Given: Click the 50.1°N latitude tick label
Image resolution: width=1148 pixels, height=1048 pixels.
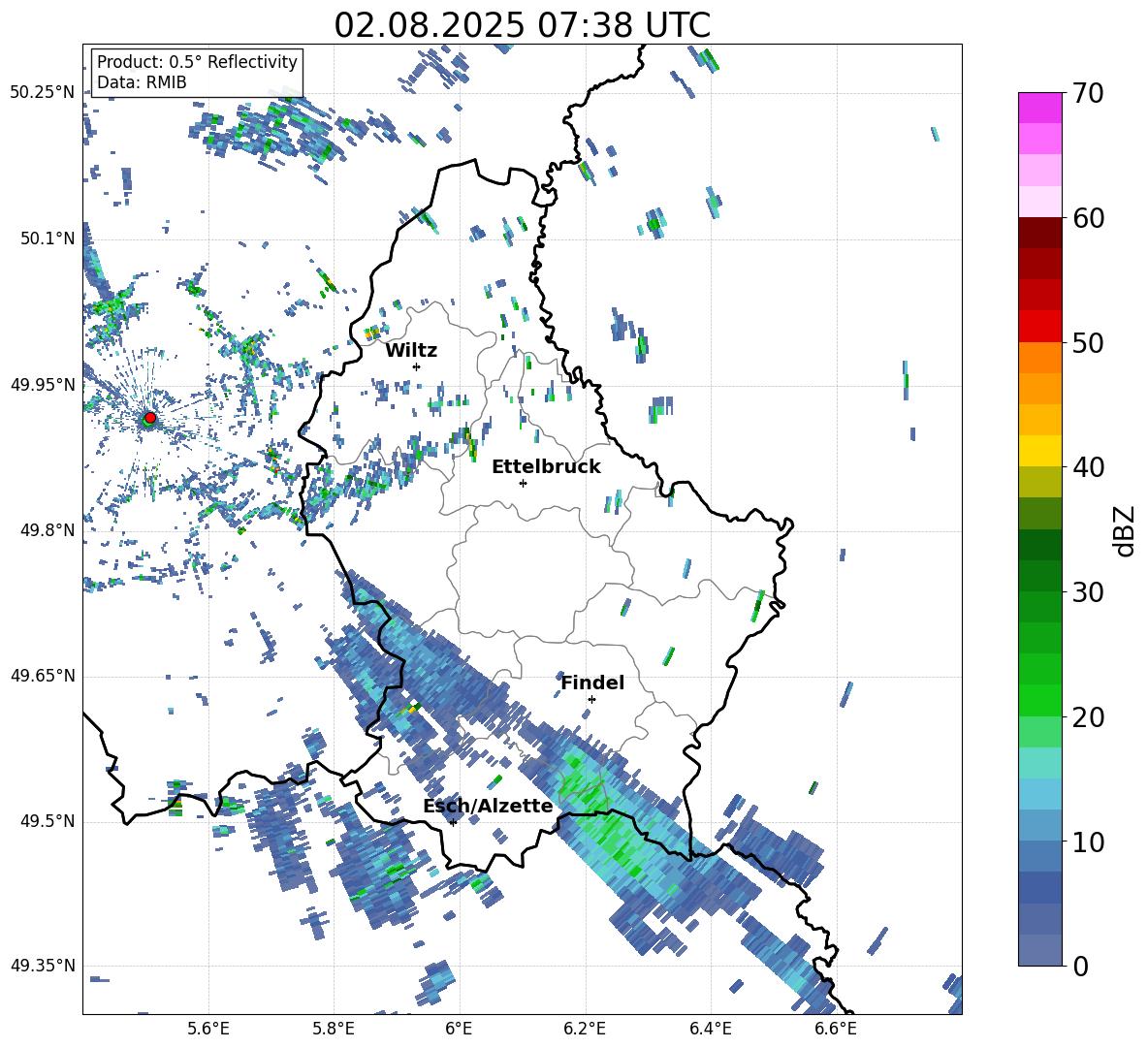Looking at the screenshot, I should click(x=48, y=239).
